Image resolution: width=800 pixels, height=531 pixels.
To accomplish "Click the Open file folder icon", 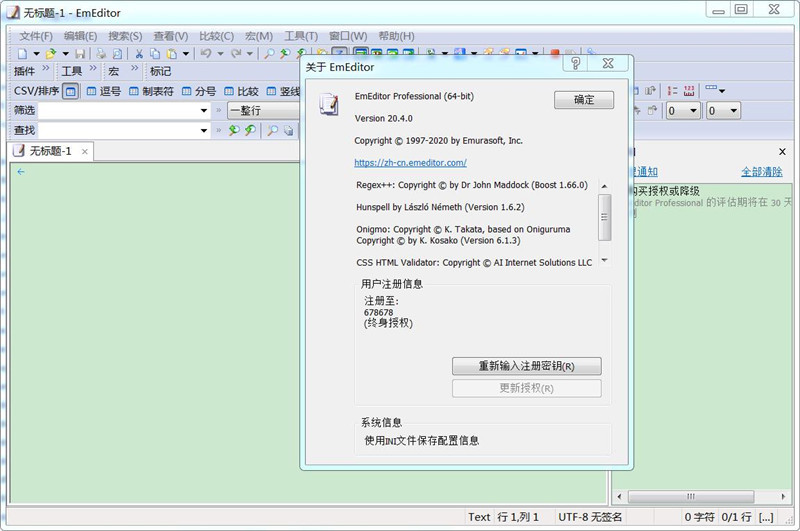I will tap(50, 53).
